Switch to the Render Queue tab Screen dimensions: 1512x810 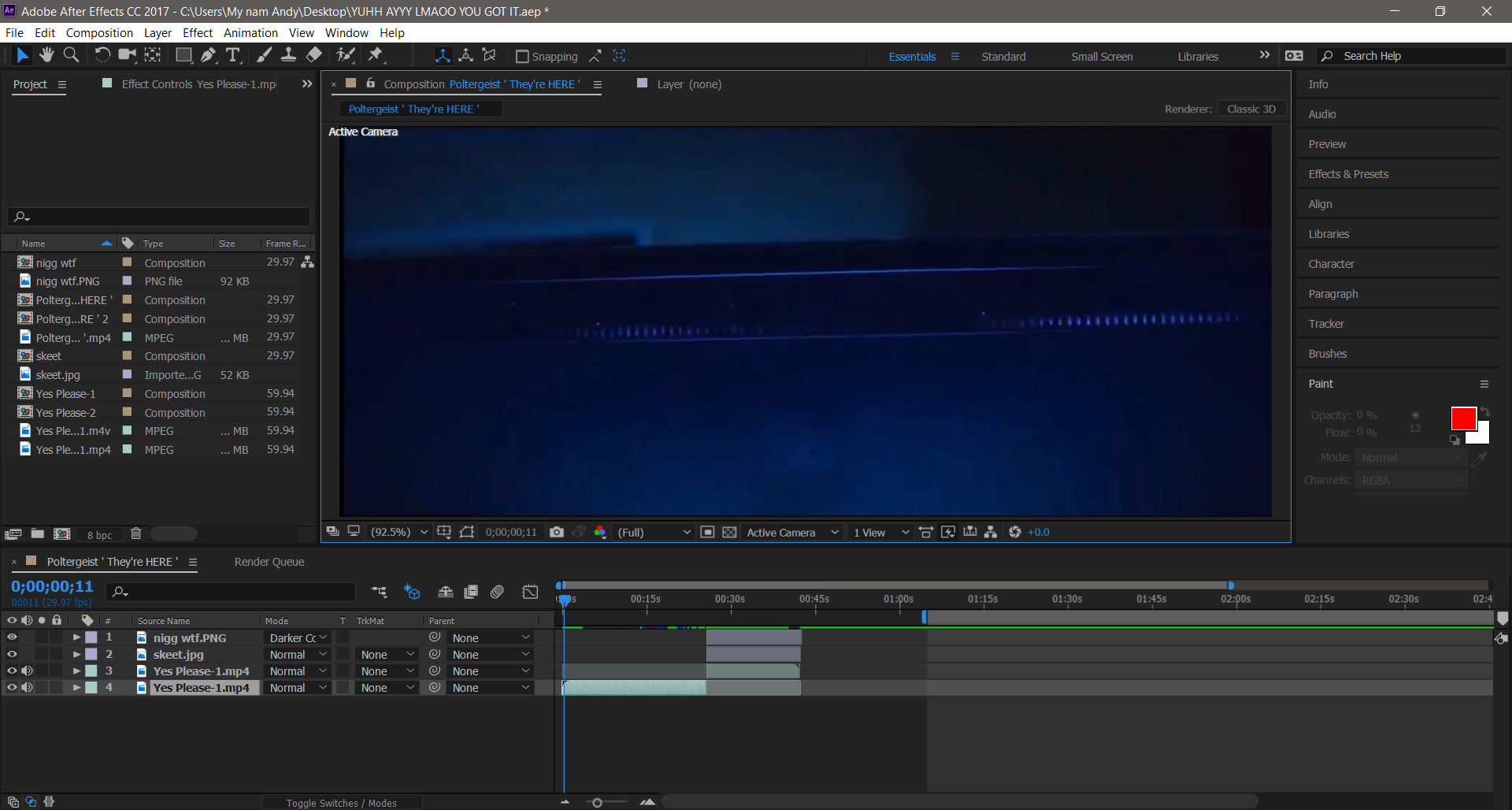(x=269, y=562)
